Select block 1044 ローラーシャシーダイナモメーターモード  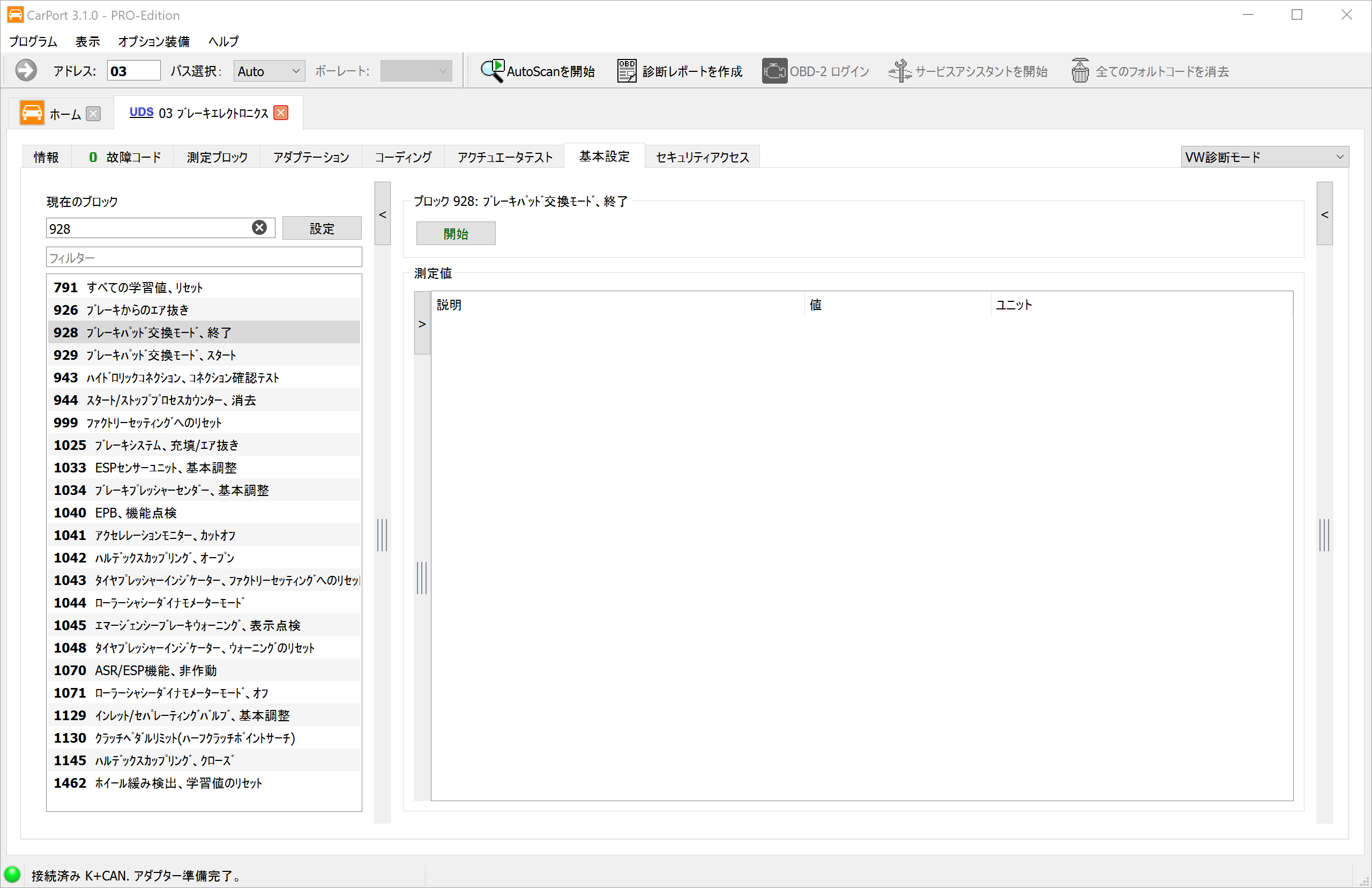point(204,603)
